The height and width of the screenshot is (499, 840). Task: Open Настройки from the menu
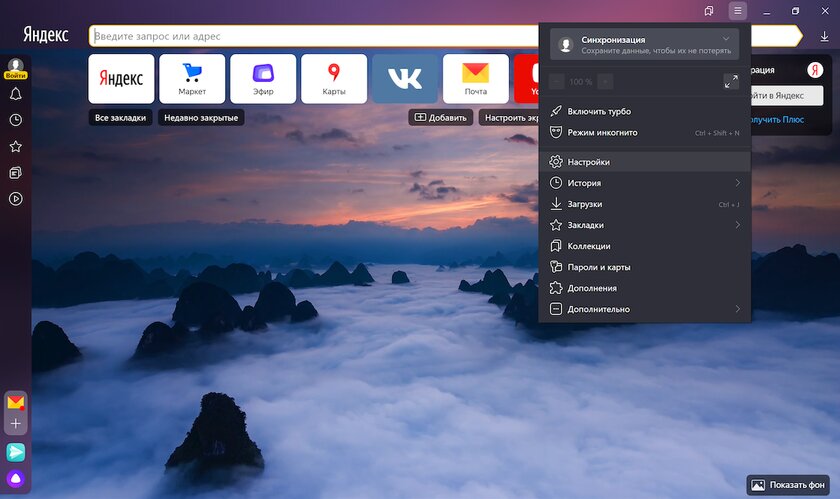pos(644,161)
